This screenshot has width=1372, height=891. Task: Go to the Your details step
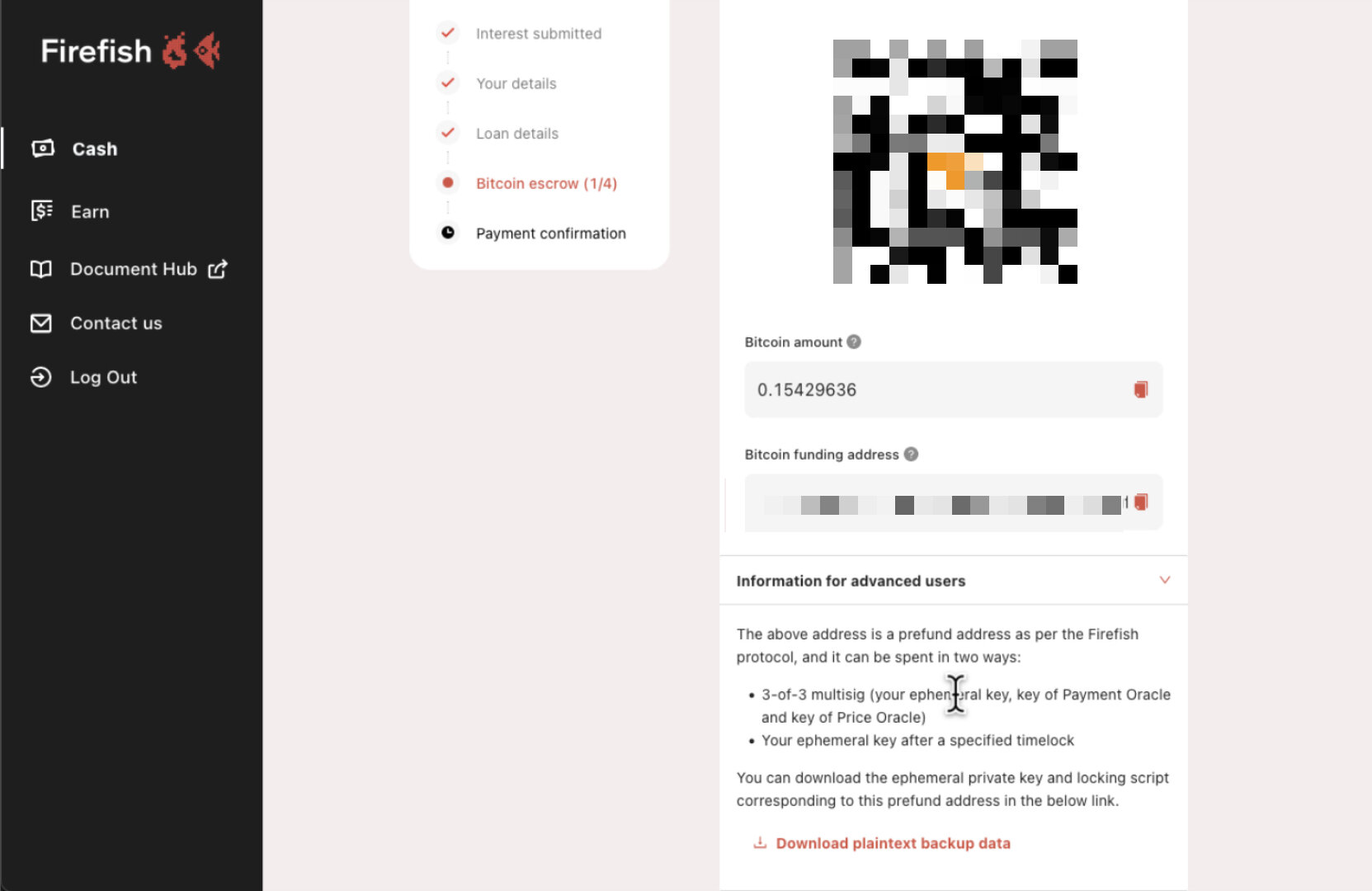click(516, 83)
